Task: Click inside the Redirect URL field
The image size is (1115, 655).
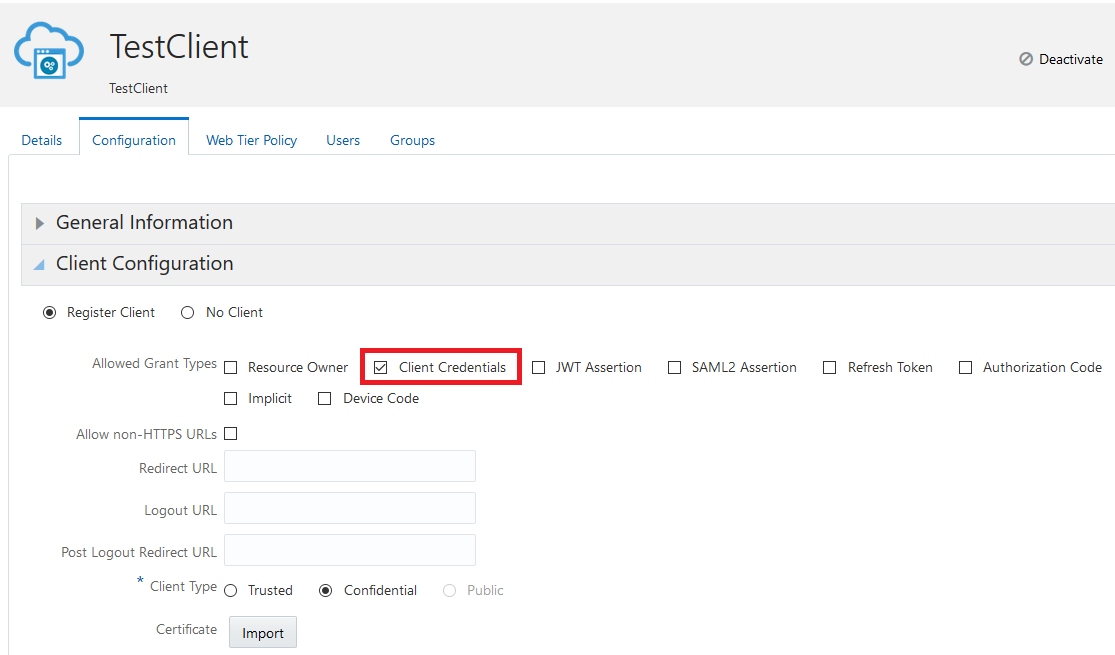Action: click(x=349, y=466)
